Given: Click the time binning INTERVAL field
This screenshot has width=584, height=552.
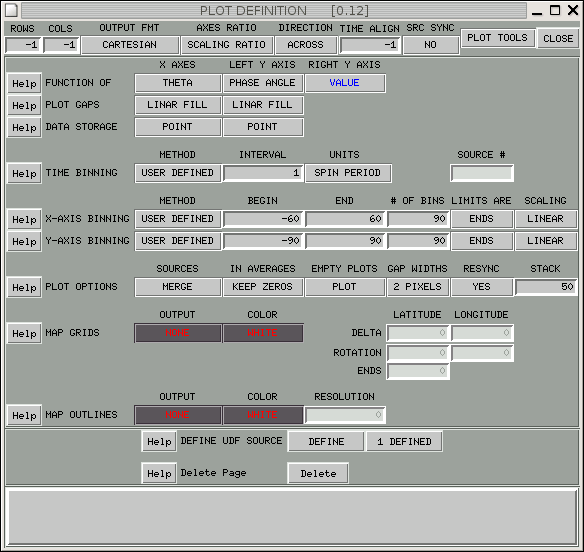Looking at the screenshot, I should coord(263,174).
